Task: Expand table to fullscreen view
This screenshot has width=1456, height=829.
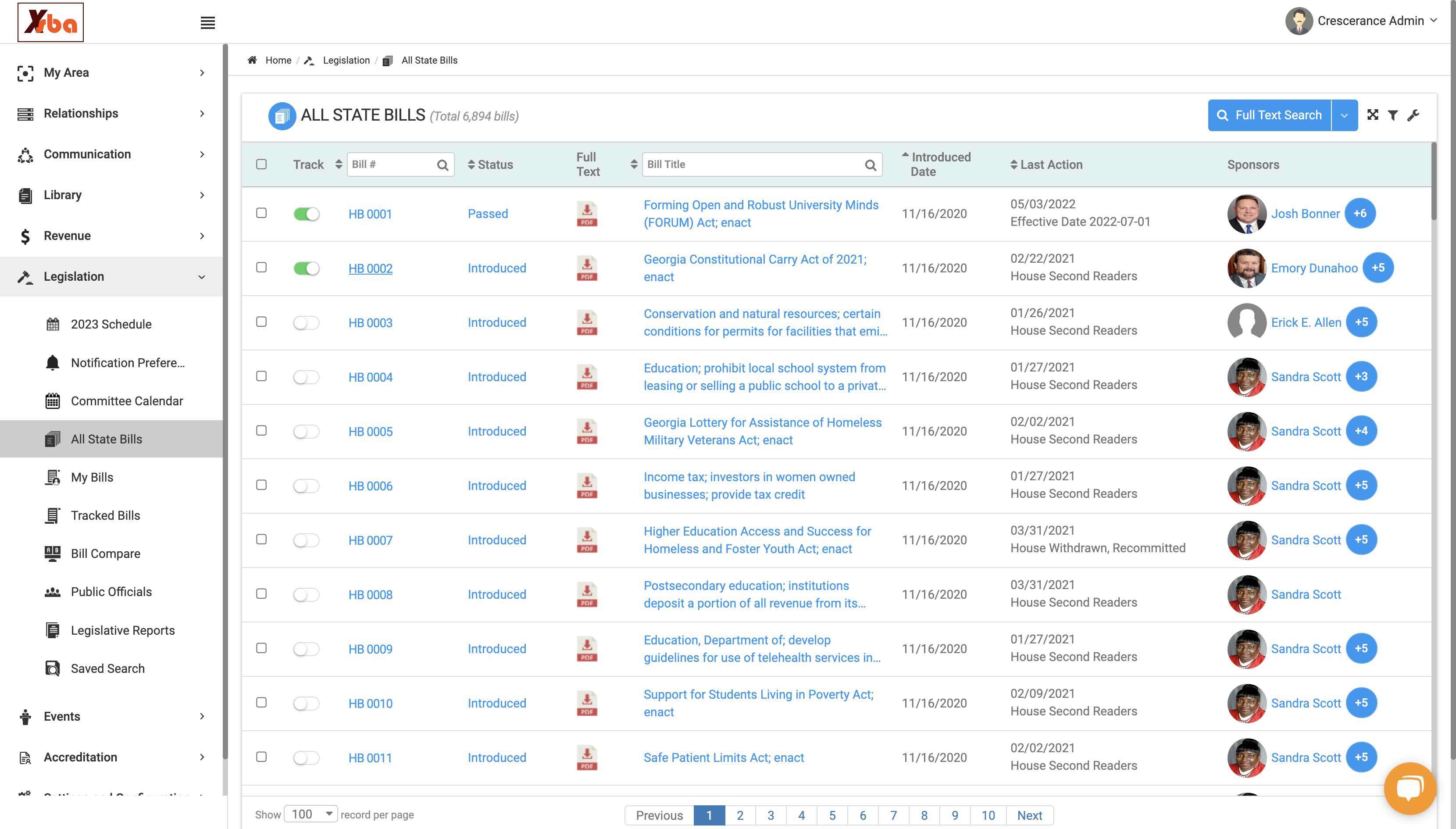Action: tap(1373, 115)
